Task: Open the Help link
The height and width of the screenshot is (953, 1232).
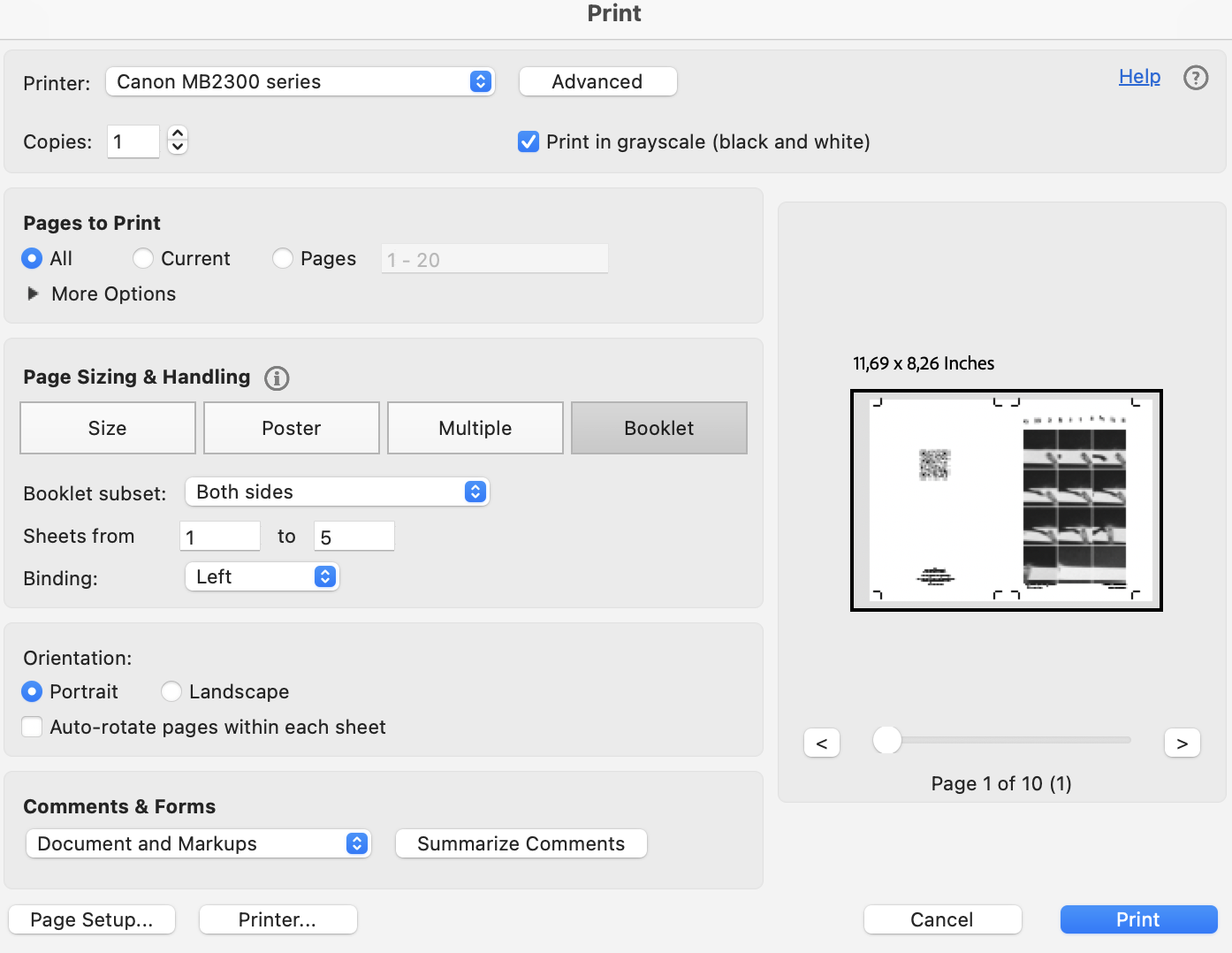Action: point(1138,77)
